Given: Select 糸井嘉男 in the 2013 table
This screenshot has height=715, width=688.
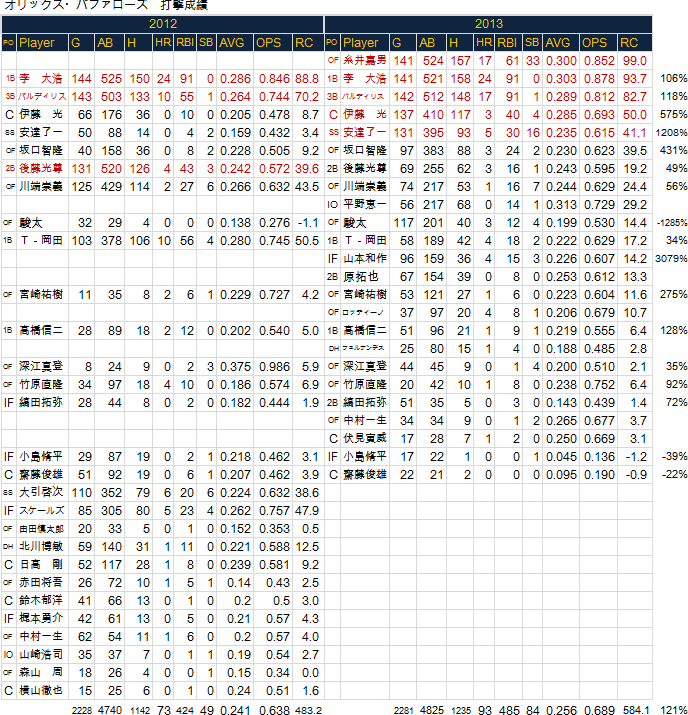Looking at the screenshot, I should tap(365, 60).
